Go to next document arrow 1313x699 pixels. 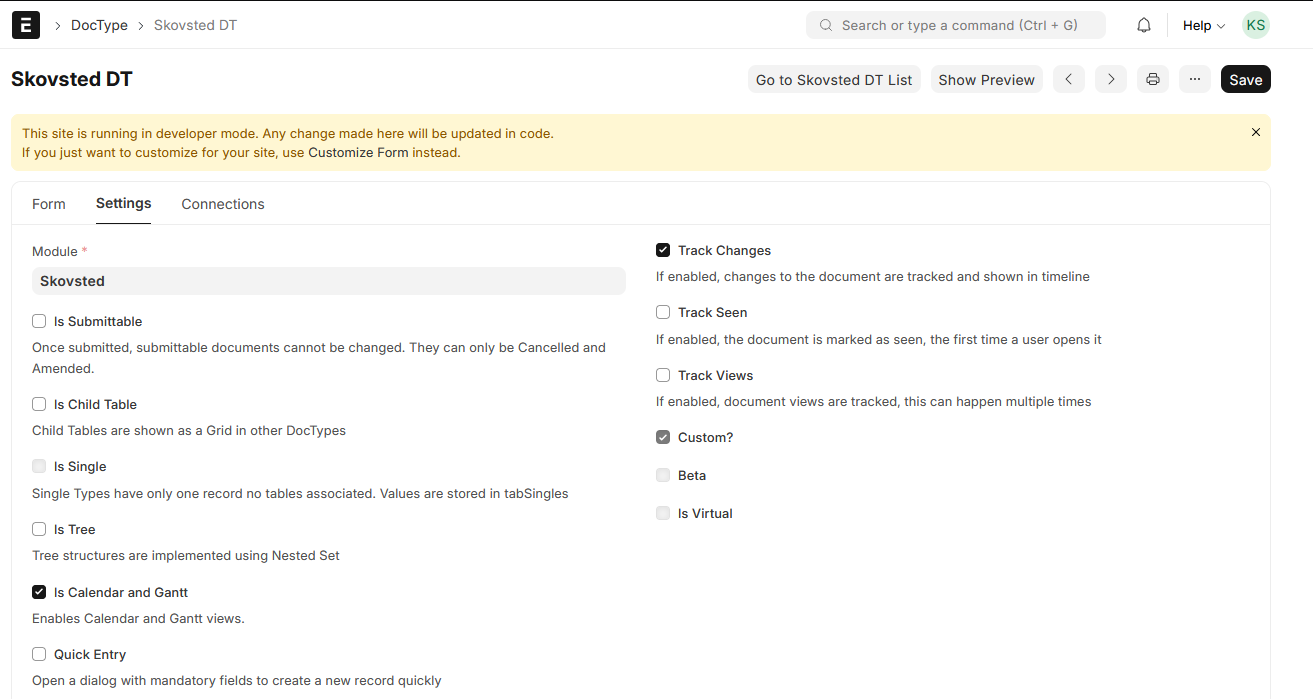click(1110, 79)
